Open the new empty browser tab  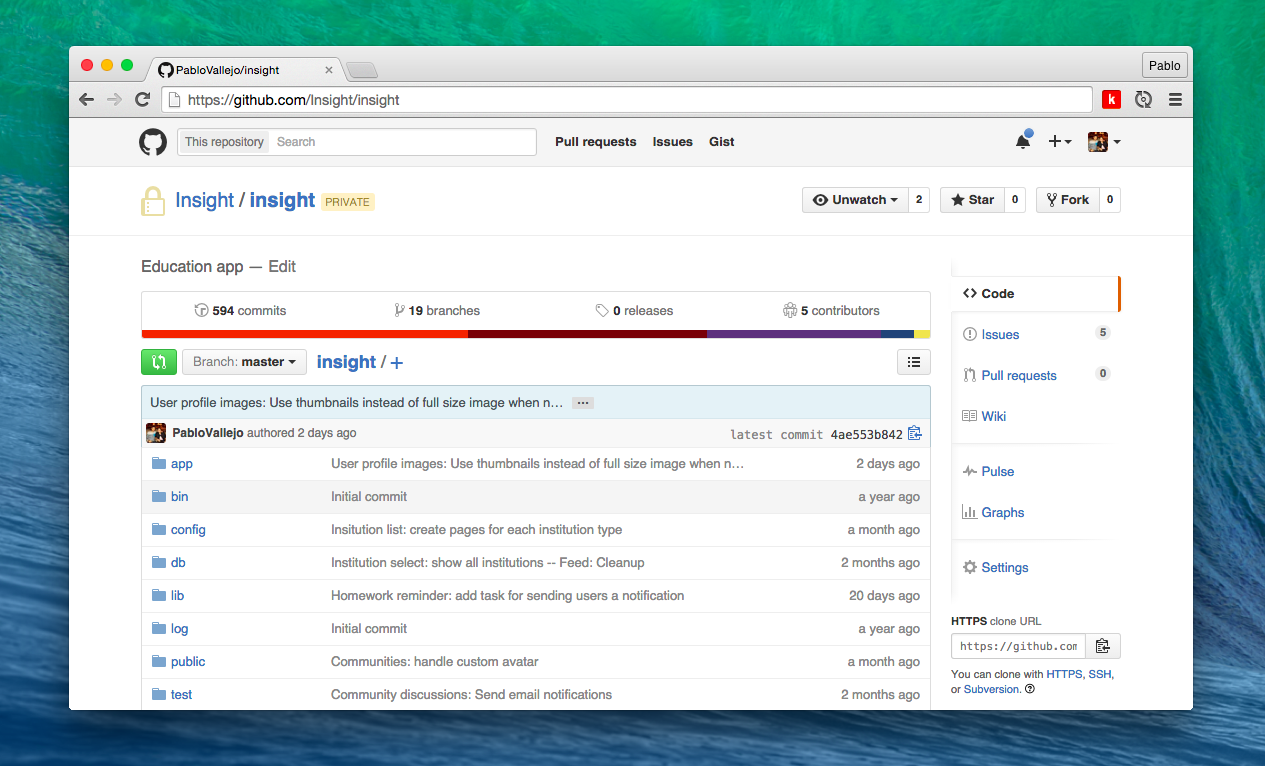pos(361,70)
